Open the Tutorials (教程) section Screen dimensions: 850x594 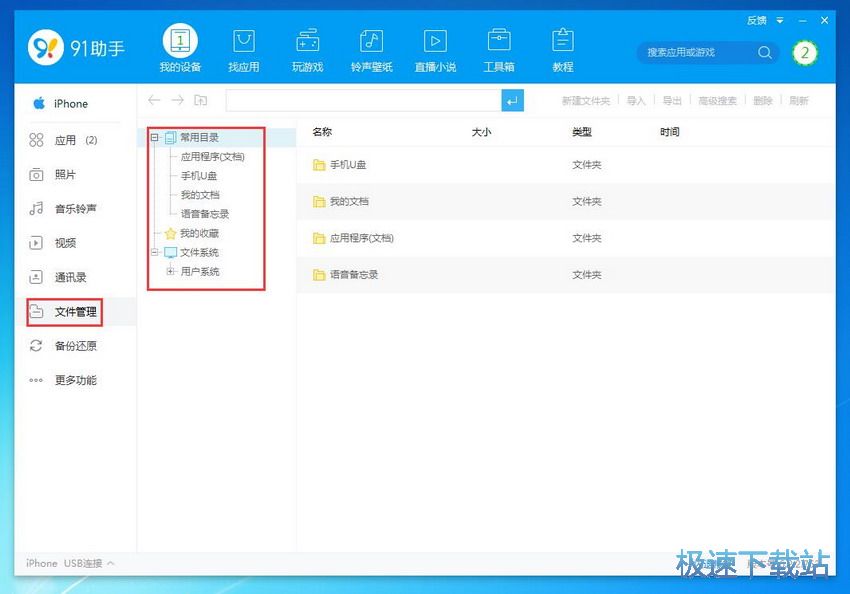coord(563,50)
